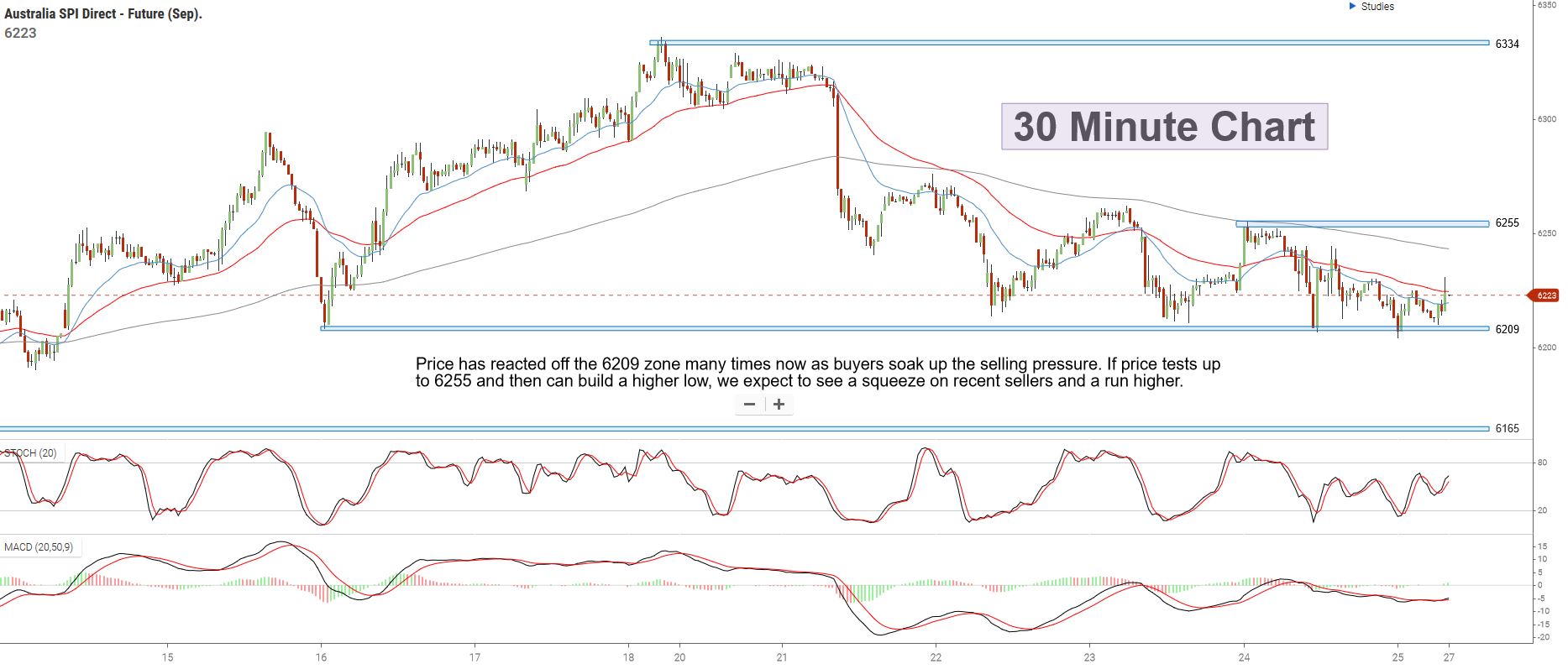This screenshot has width=1568, height=669.
Task: Click the Australia SPI Direct chart title
Action: click(x=103, y=14)
